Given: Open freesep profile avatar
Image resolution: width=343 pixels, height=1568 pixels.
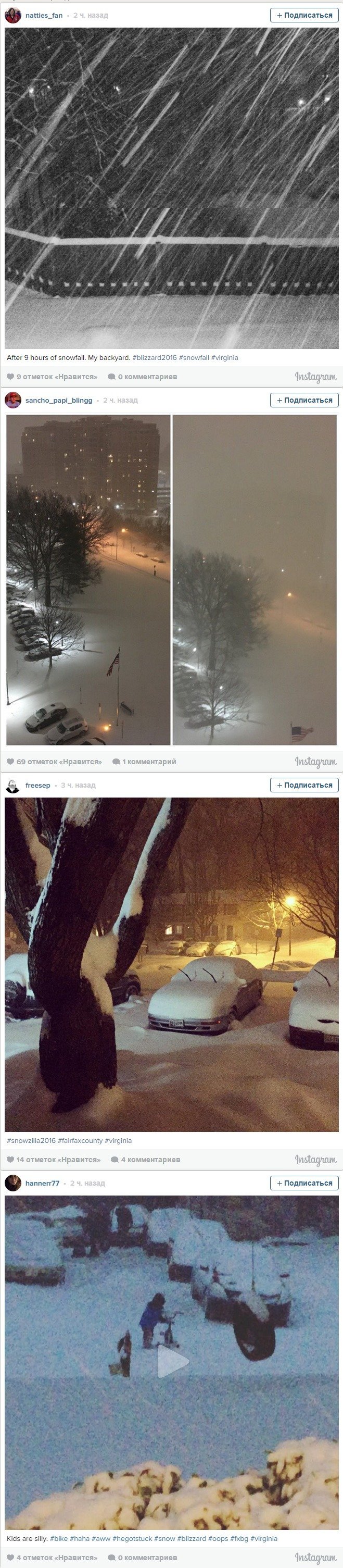Looking at the screenshot, I should [13, 785].
